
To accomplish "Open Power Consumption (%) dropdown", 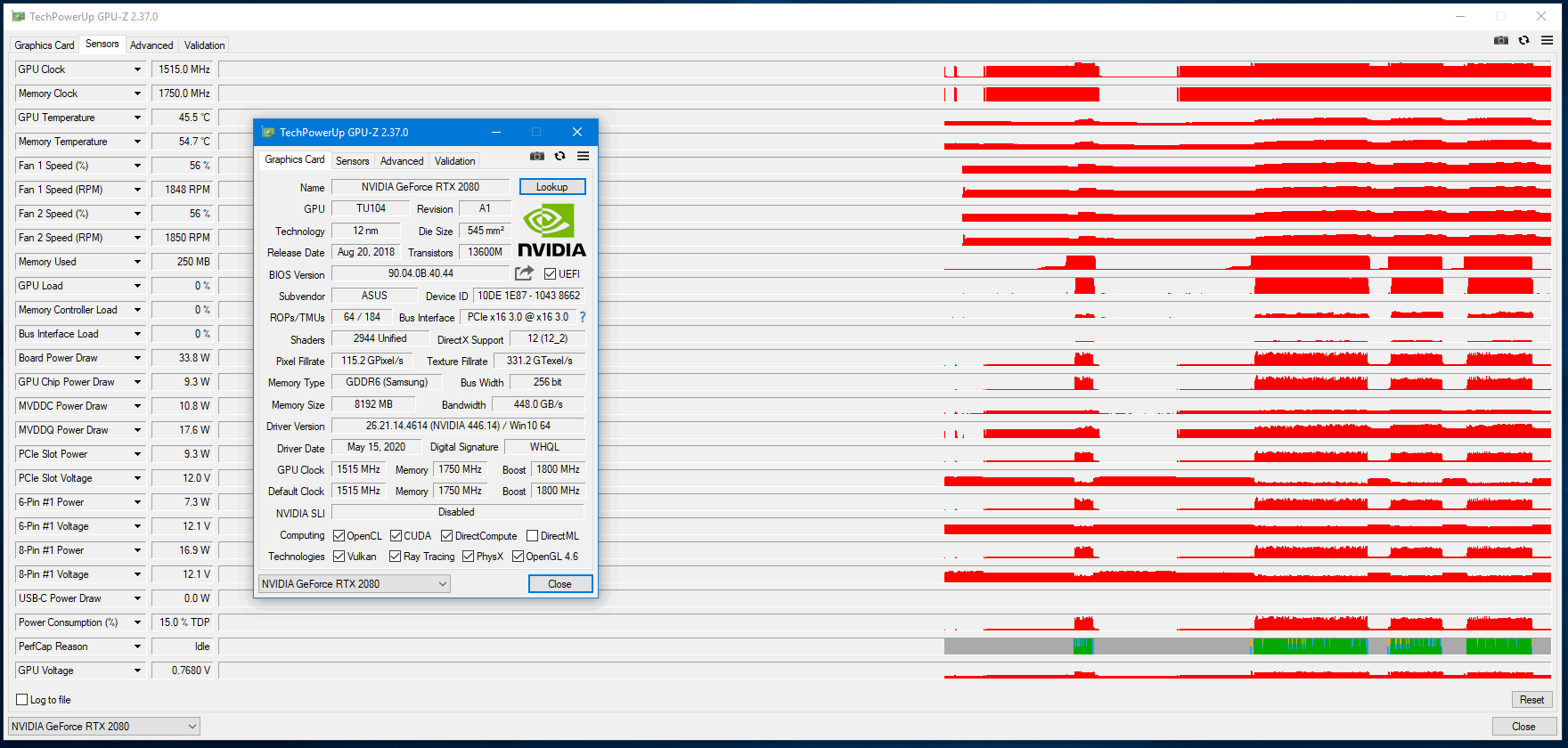I will [137, 622].
